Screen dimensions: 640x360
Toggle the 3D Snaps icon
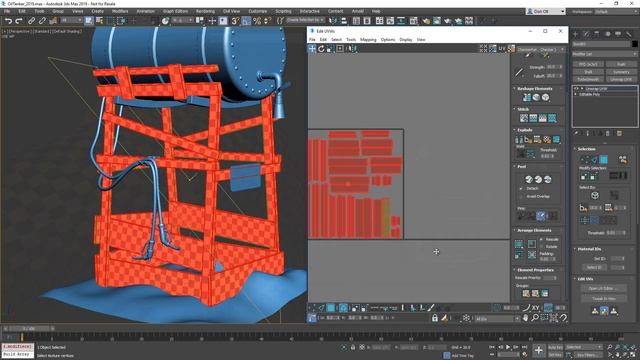click(x=235, y=20)
